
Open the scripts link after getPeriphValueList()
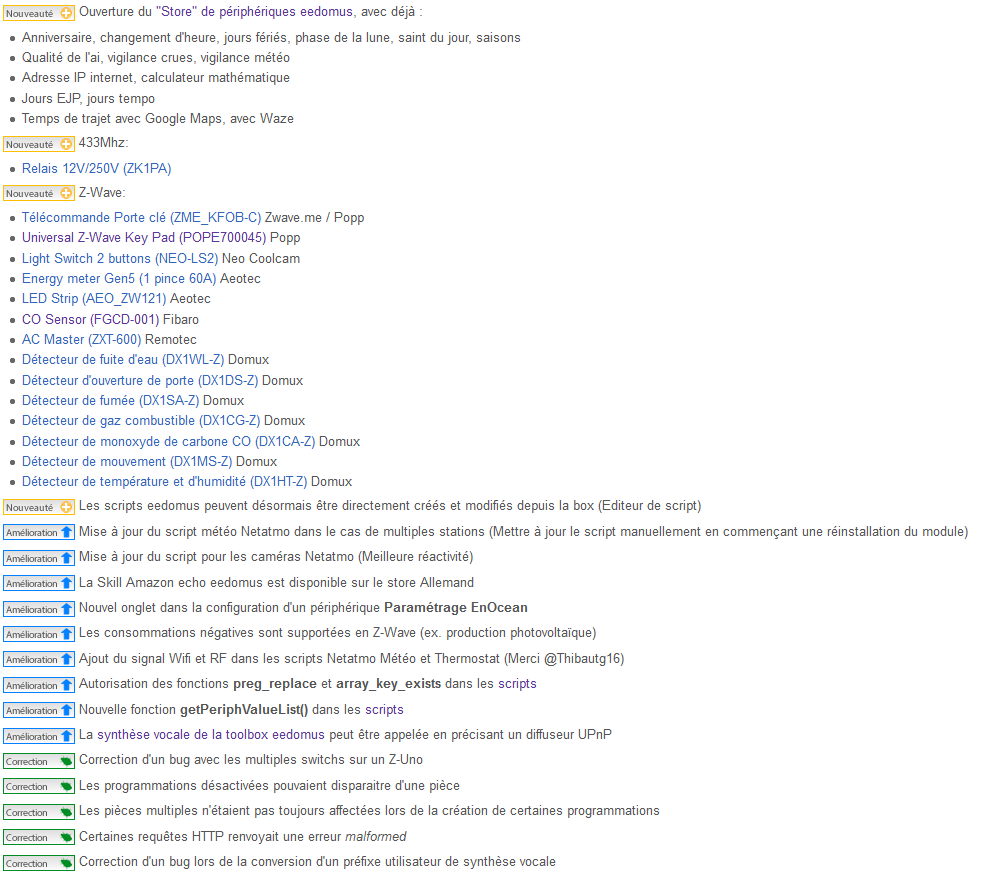[x=384, y=709]
